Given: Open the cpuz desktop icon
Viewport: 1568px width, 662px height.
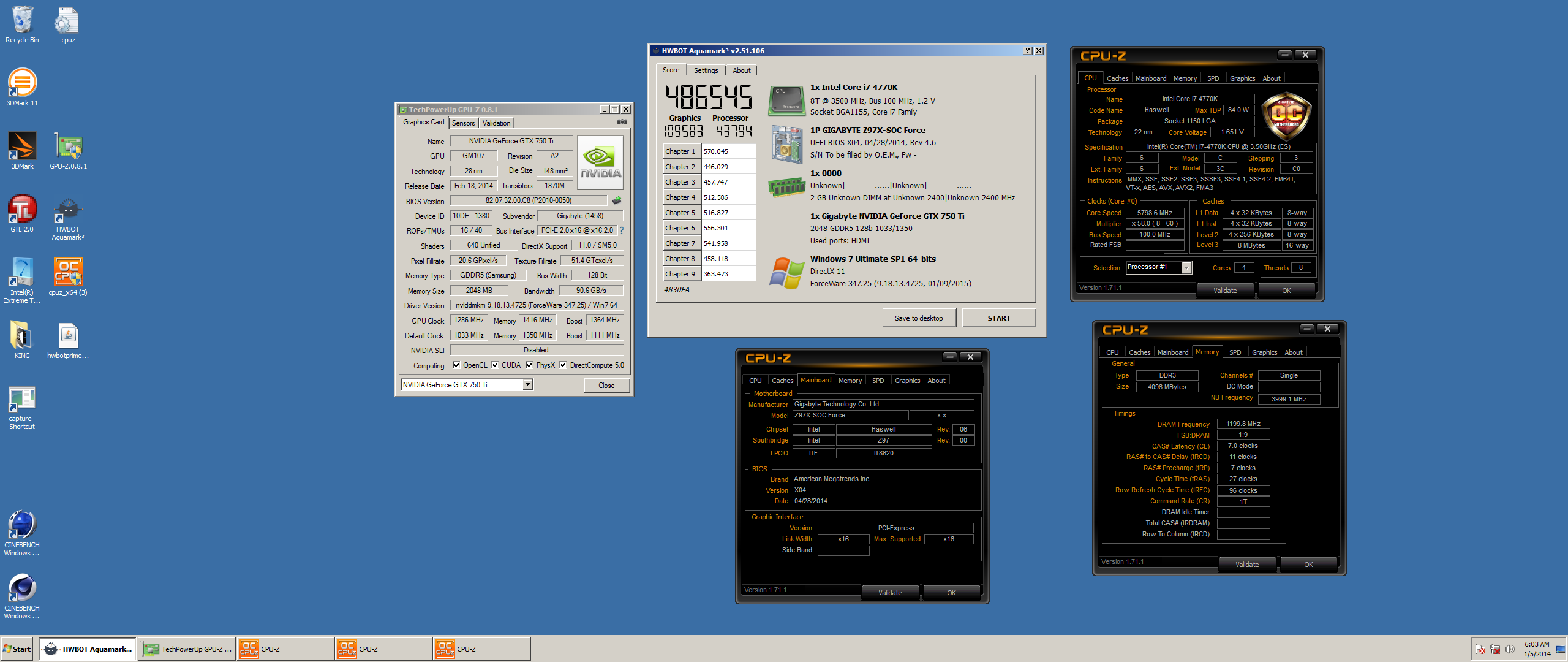Looking at the screenshot, I should (68, 25).
